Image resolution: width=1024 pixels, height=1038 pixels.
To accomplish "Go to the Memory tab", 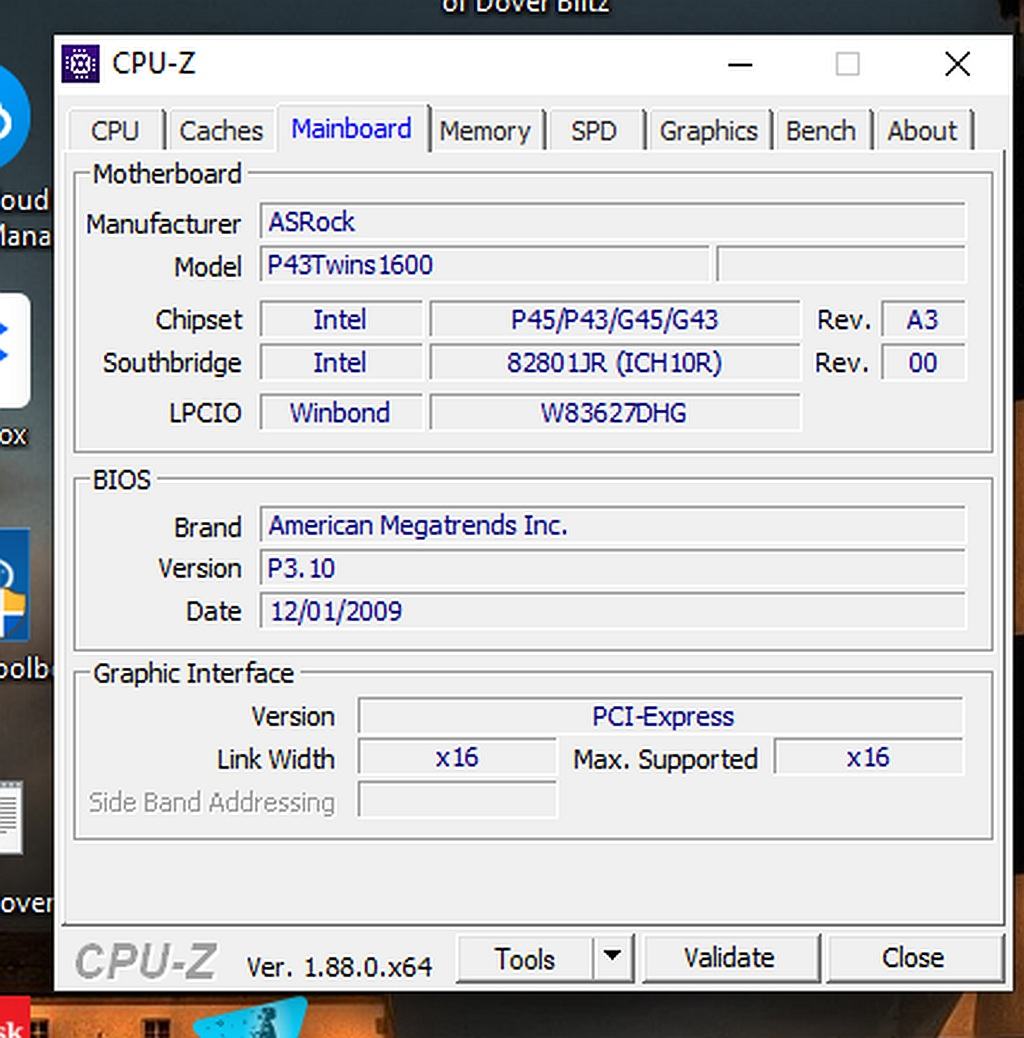I will coord(485,130).
